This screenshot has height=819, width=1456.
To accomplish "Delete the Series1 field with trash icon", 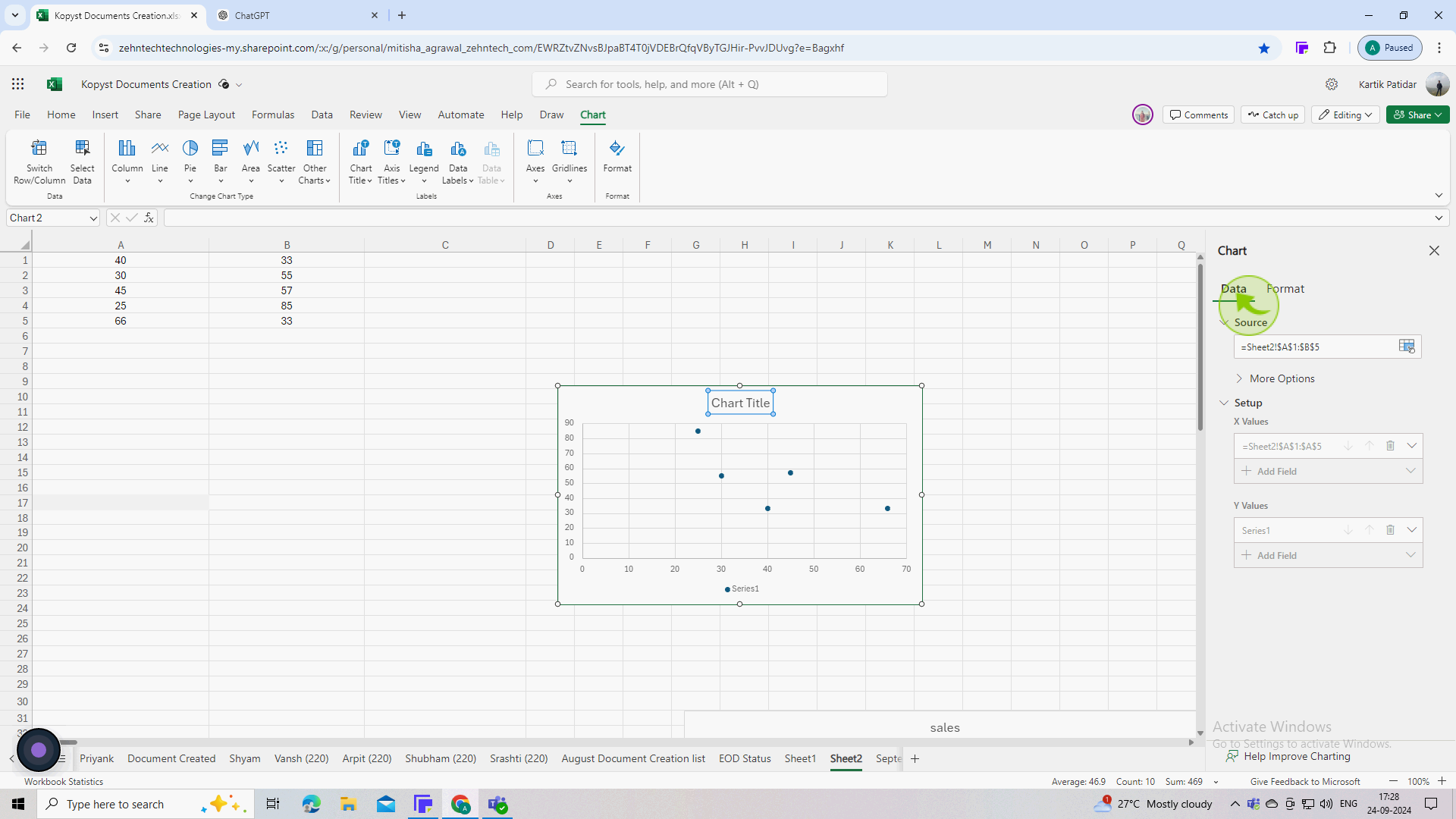I will coord(1391,530).
